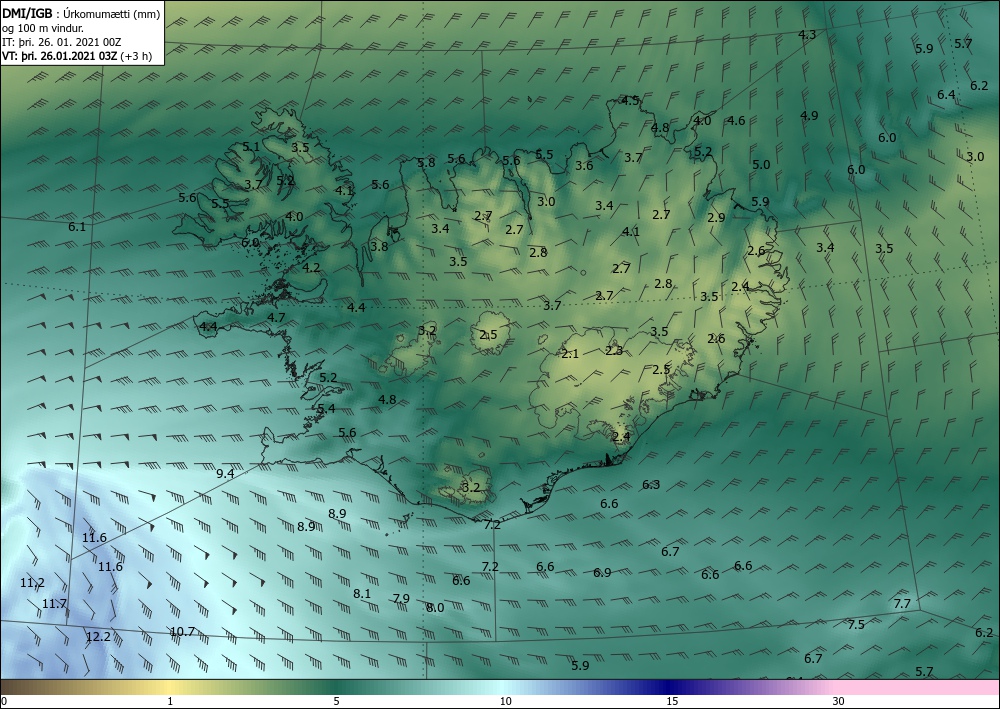Click the 6.9 value on the map

(602, 573)
